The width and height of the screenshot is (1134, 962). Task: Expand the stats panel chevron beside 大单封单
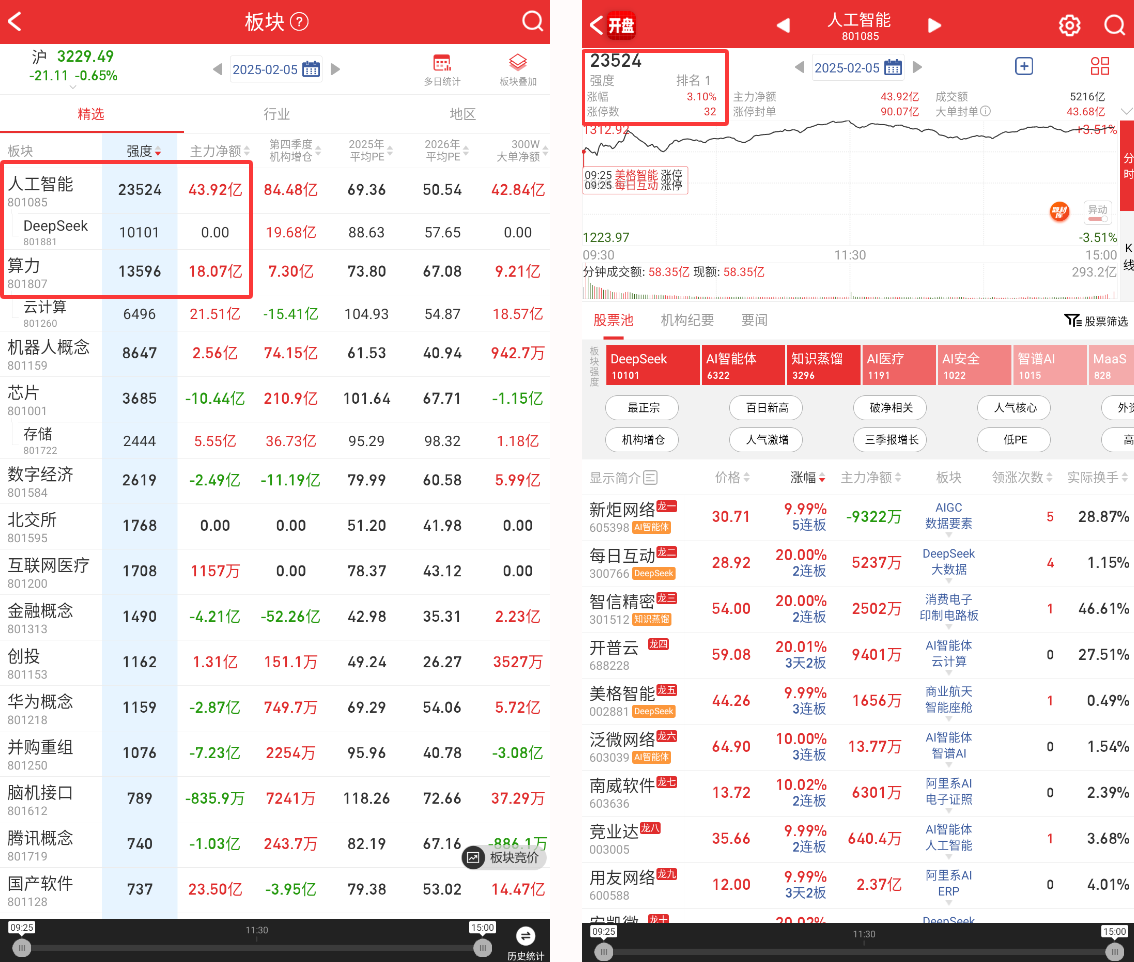pyautogui.click(x=1127, y=110)
